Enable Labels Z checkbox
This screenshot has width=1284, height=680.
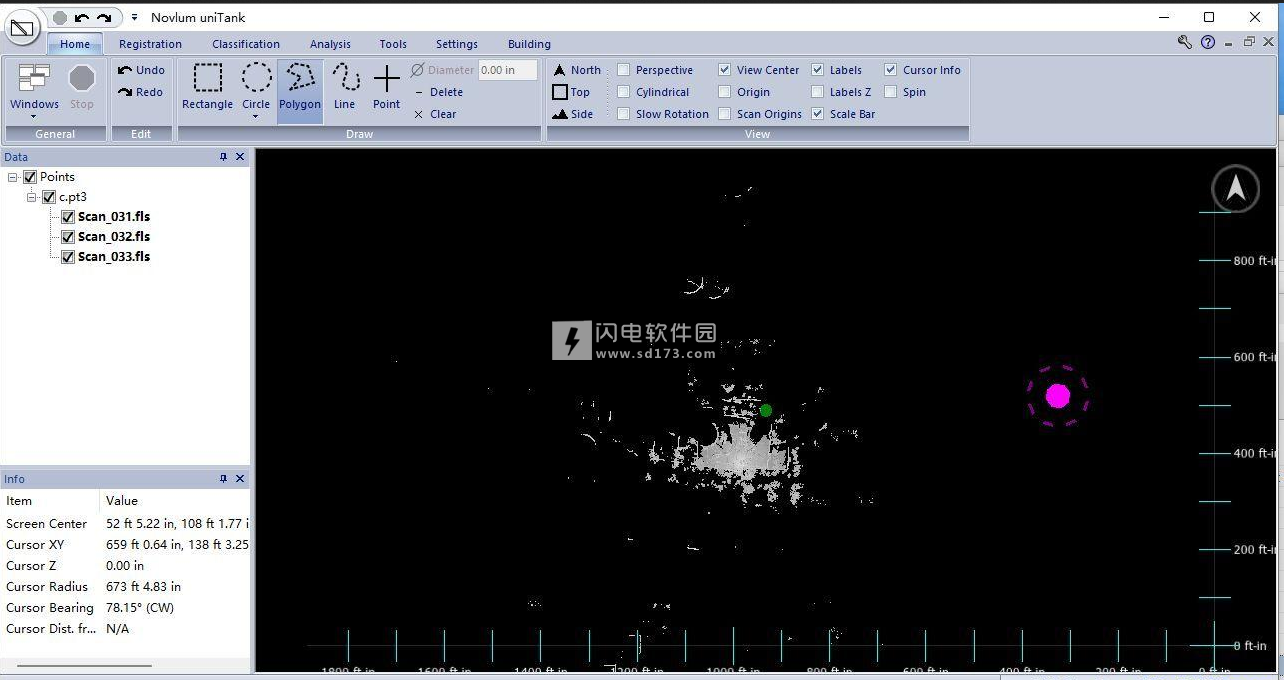[818, 92]
